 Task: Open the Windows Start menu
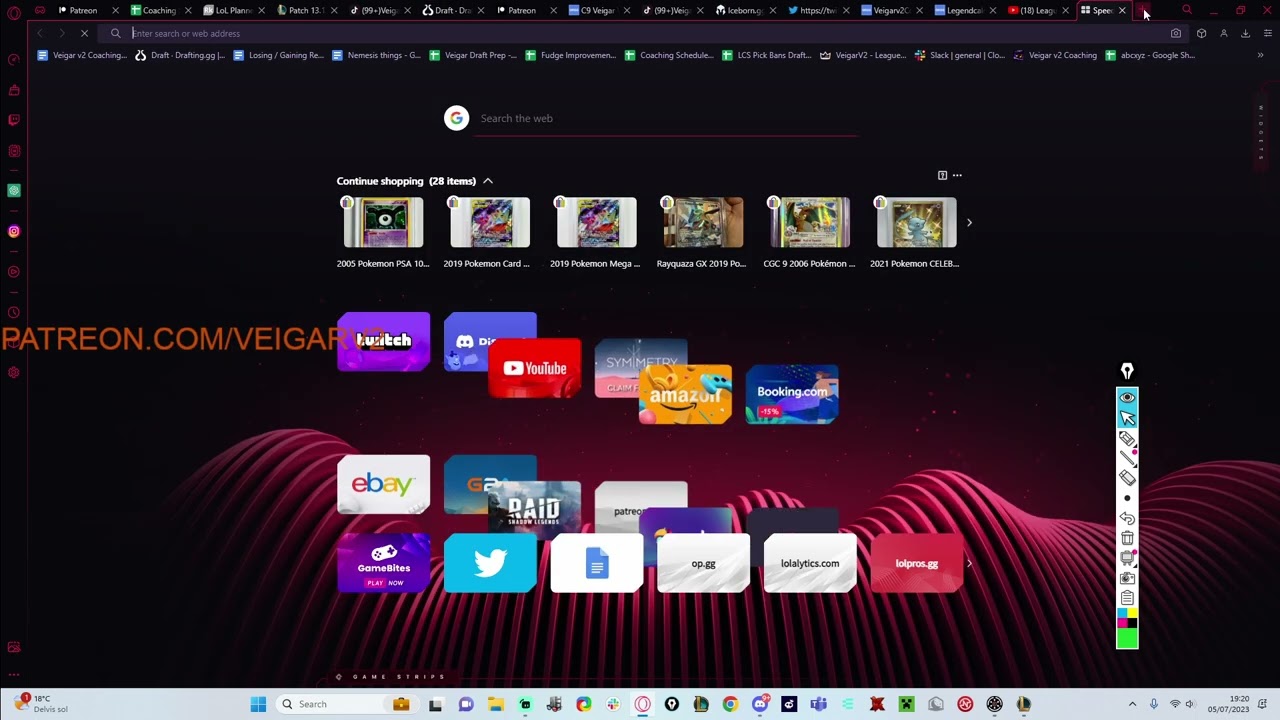(x=258, y=704)
